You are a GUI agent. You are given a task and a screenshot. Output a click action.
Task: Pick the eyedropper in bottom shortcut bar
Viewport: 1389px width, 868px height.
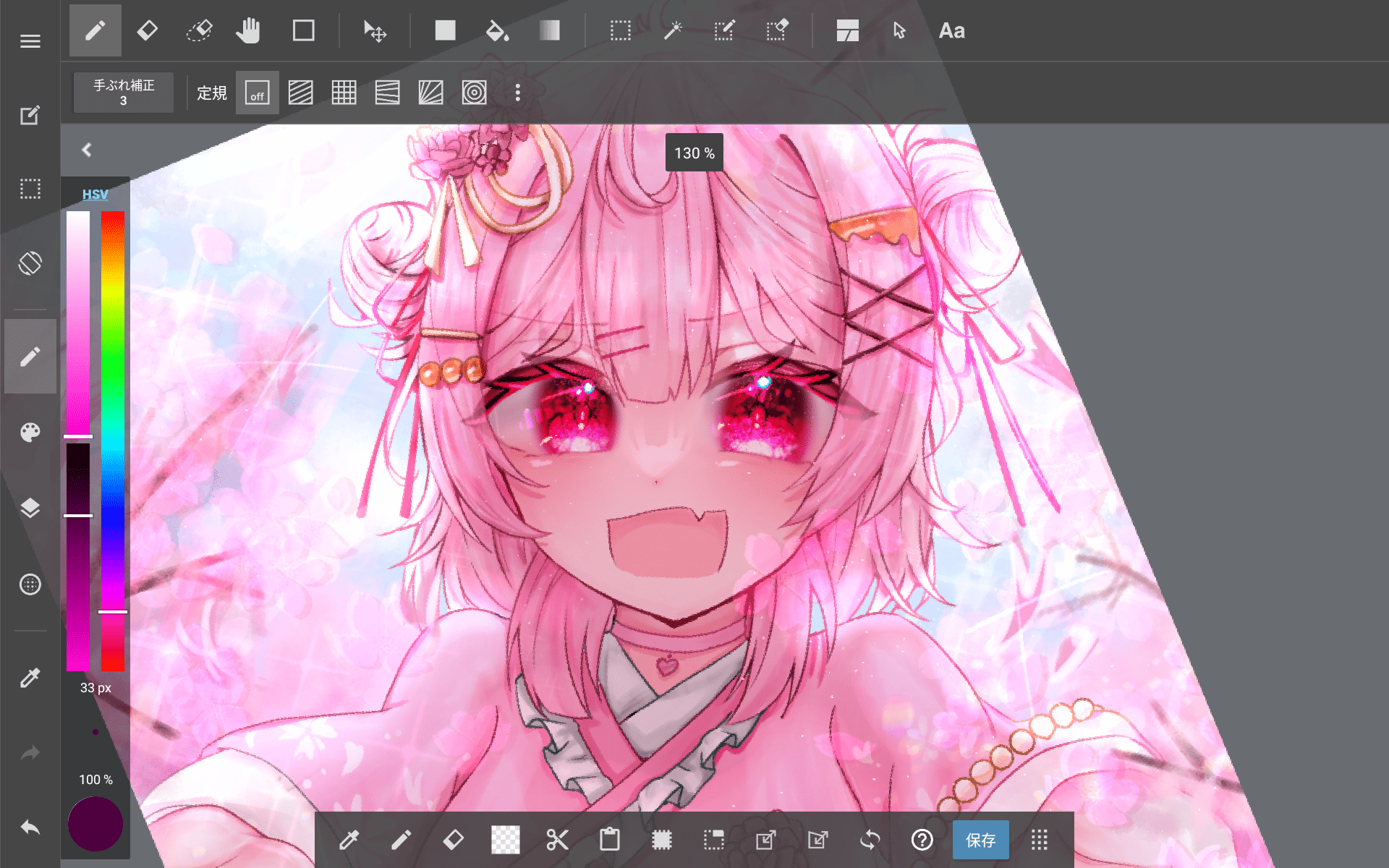coord(349,840)
